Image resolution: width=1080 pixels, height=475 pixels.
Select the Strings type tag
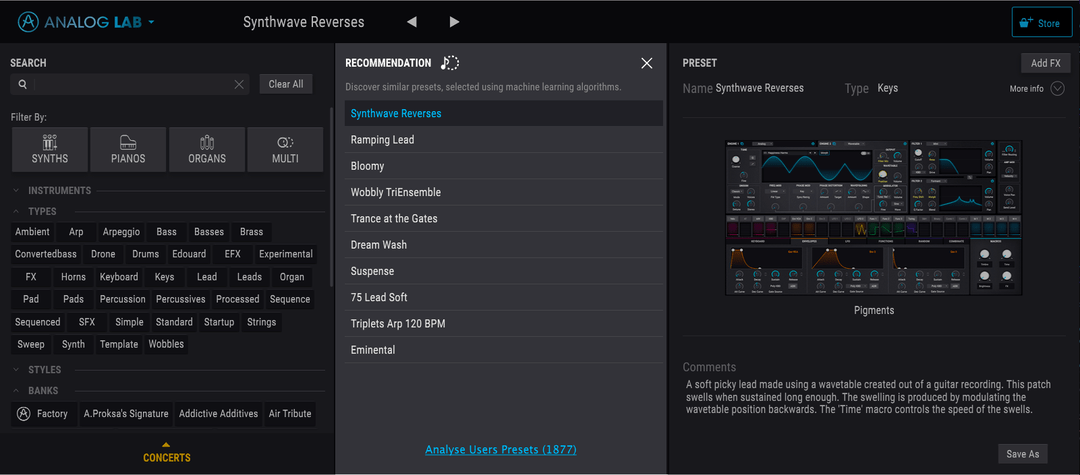(x=262, y=321)
